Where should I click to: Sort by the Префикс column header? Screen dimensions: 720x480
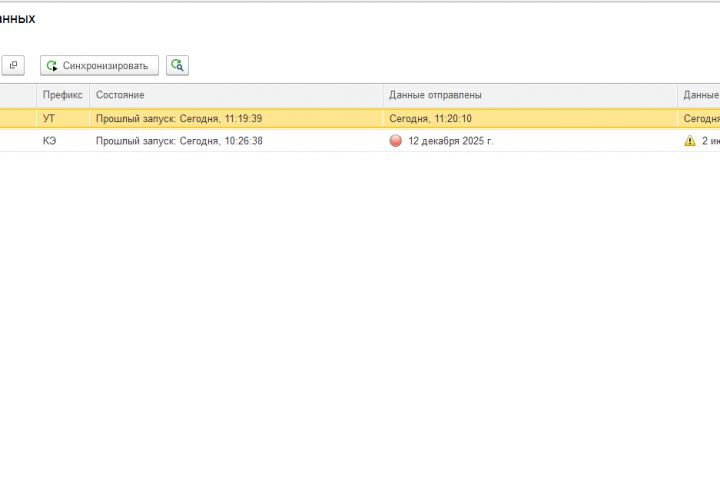[63, 95]
